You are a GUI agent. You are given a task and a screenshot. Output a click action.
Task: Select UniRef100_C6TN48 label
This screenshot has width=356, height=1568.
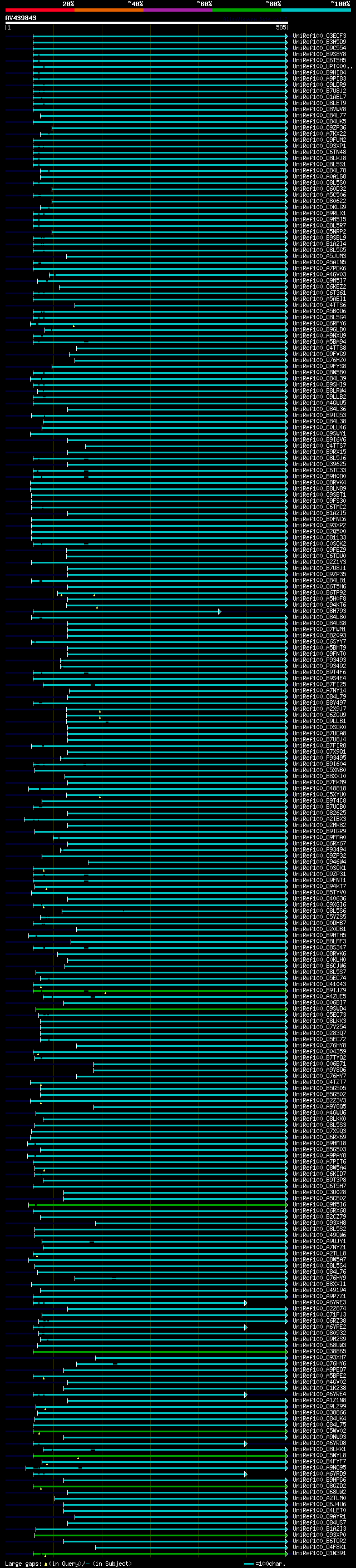(x=319, y=152)
